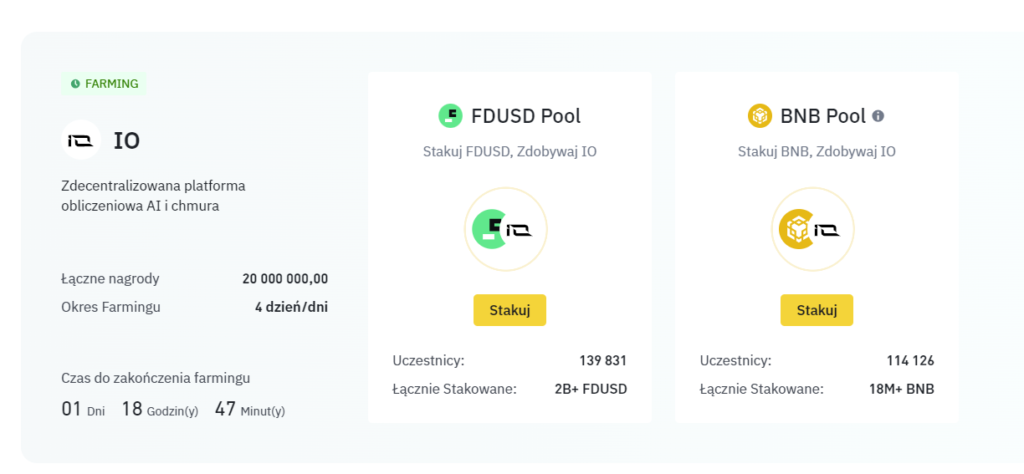Image resolution: width=1024 pixels, height=474 pixels.
Task: Click the countdown days value 01
Action: 71,409
